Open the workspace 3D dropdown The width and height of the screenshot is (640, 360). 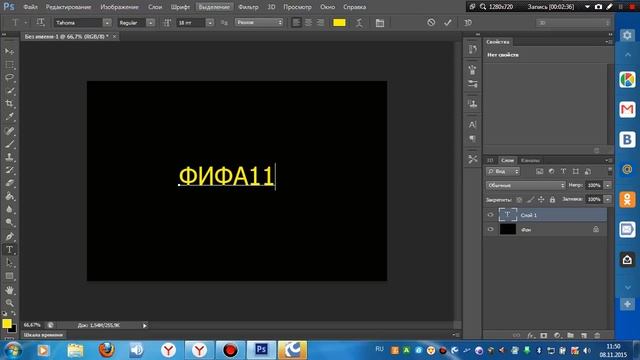(573, 23)
